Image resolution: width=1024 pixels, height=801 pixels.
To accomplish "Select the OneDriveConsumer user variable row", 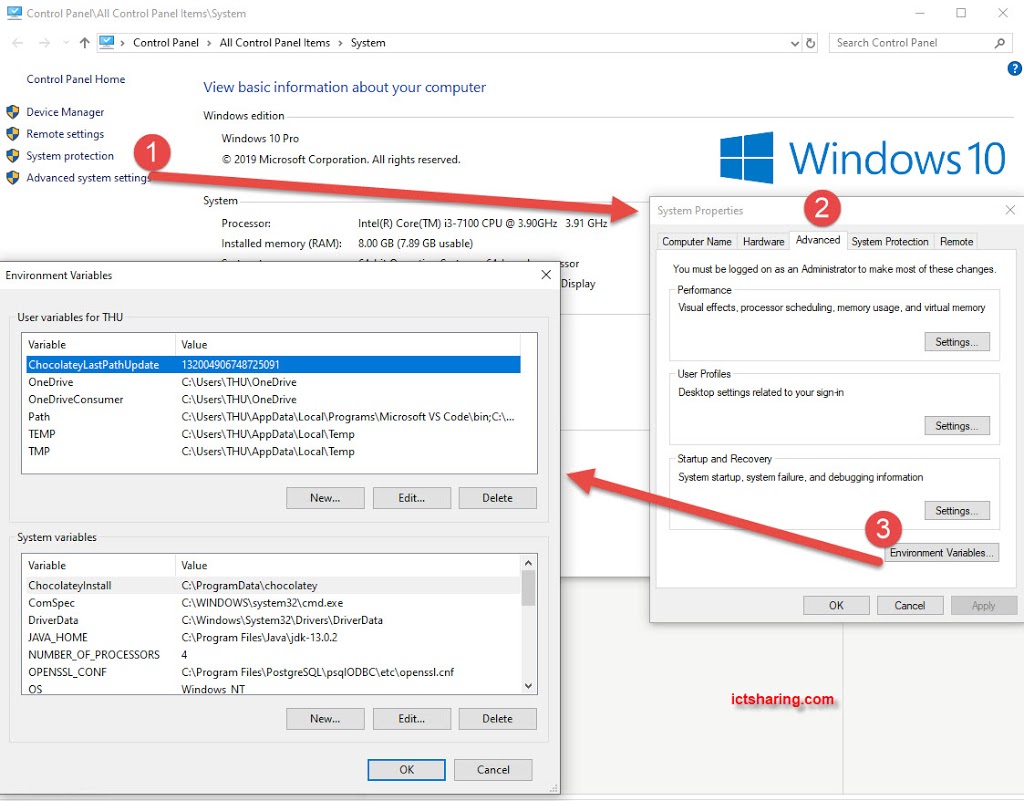I will pos(273,399).
